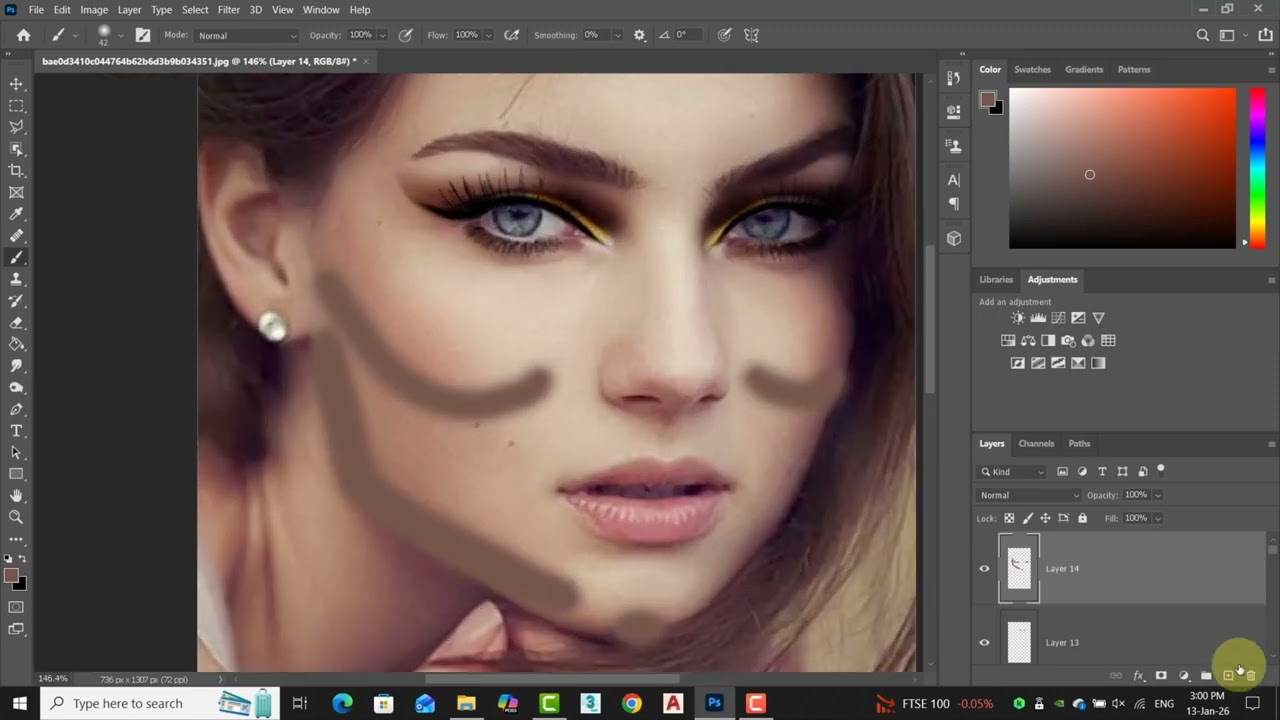Open Google Chrome from the taskbar

pyautogui.click(x=631, y=703)
